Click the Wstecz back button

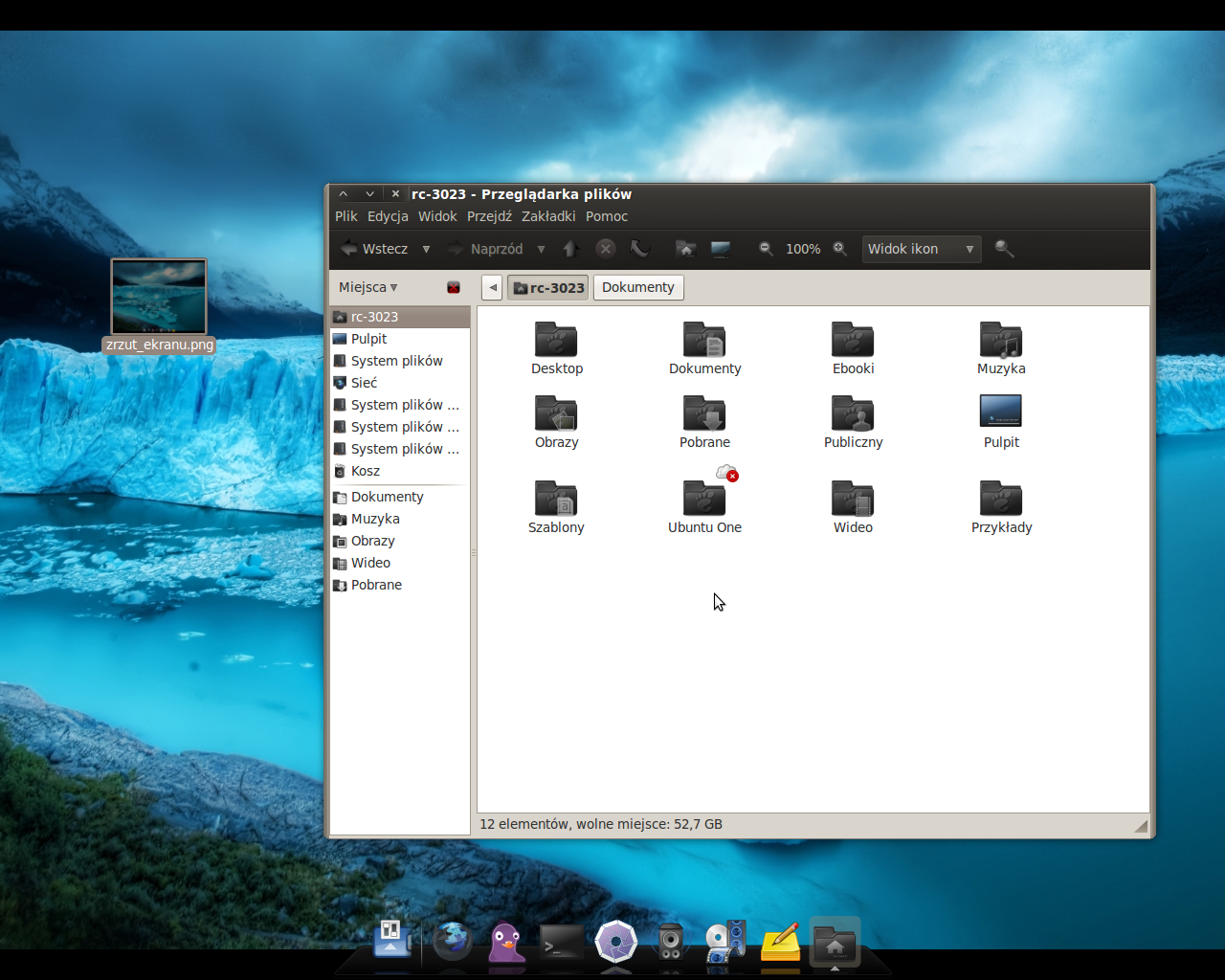375,249
